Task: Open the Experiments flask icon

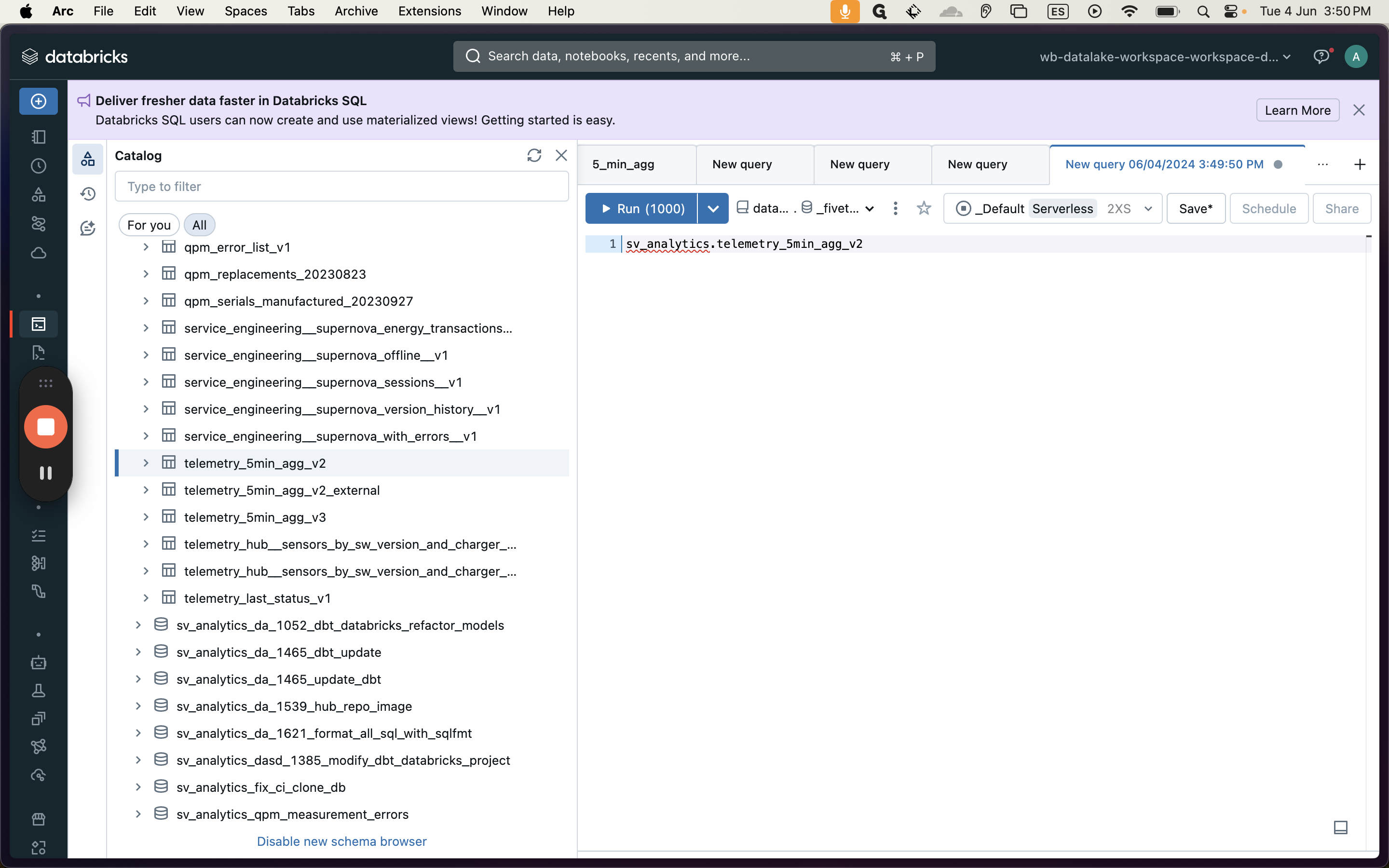Action: click(x=39, y=691)
